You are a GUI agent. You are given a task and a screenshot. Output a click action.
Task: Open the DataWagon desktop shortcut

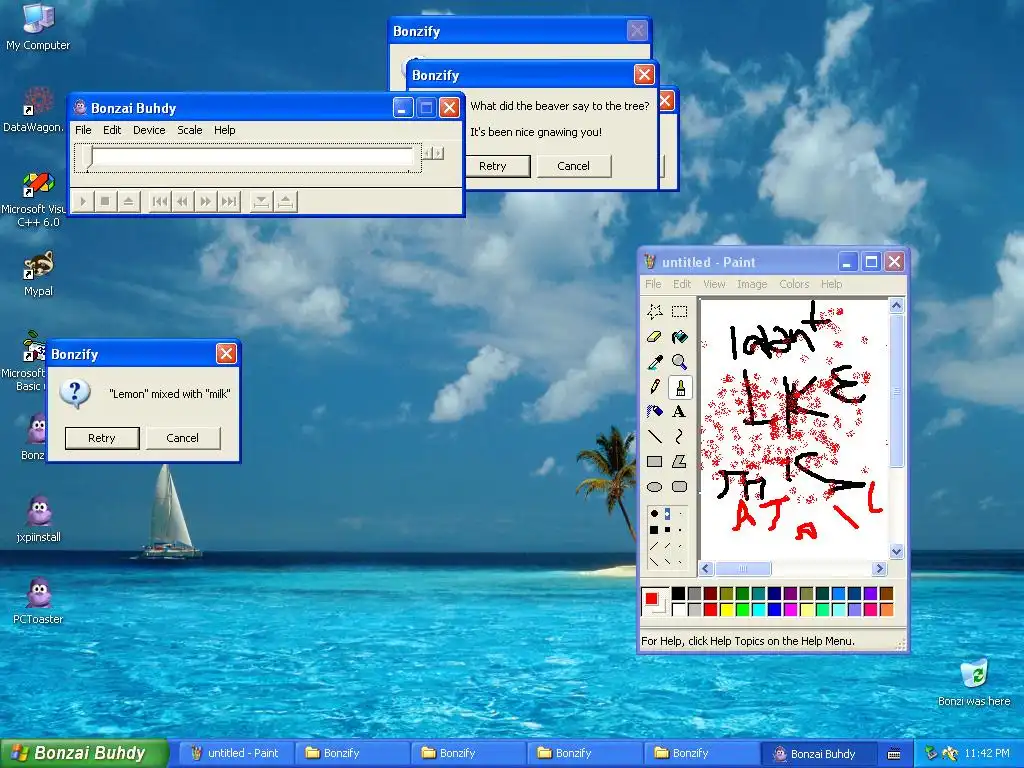click(36, 110)
